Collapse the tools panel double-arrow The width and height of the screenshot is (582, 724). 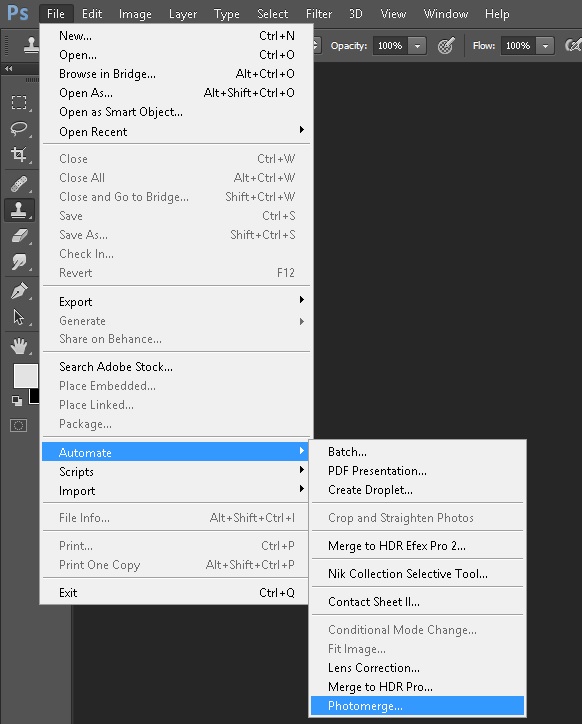click(x=9, y=68)
